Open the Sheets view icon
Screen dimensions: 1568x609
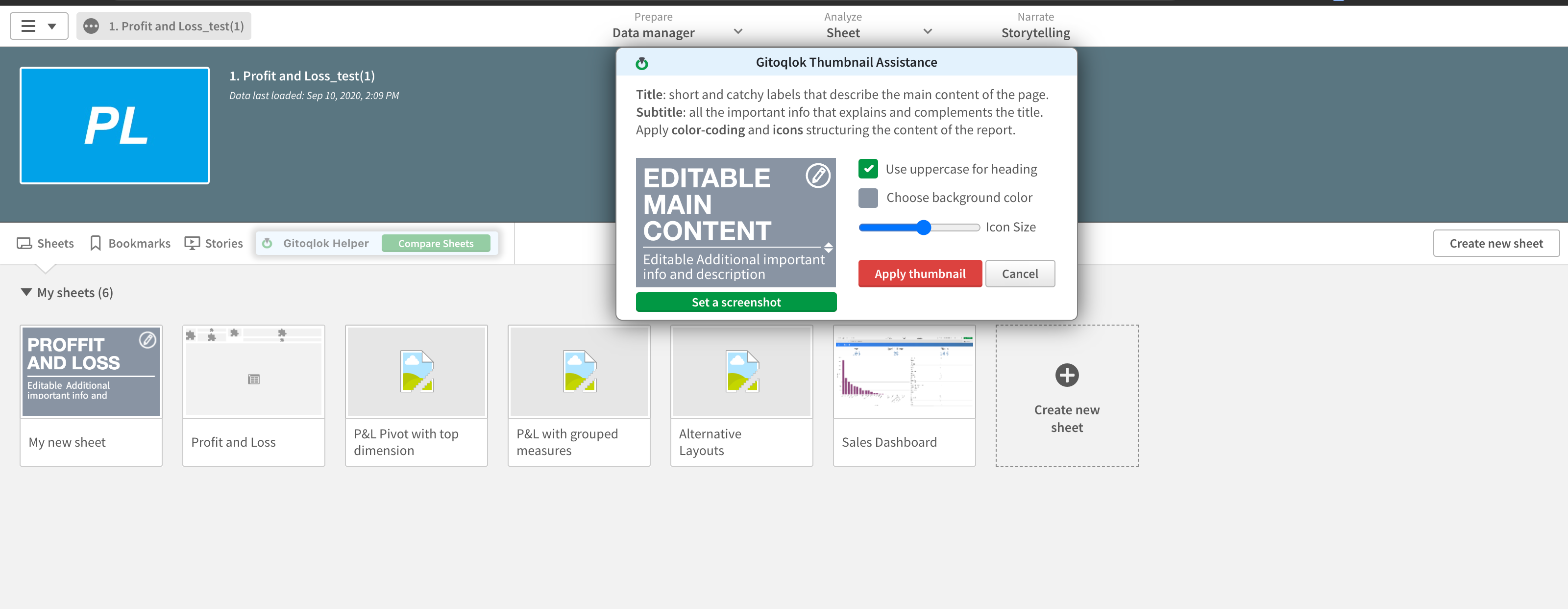[25, 243]
